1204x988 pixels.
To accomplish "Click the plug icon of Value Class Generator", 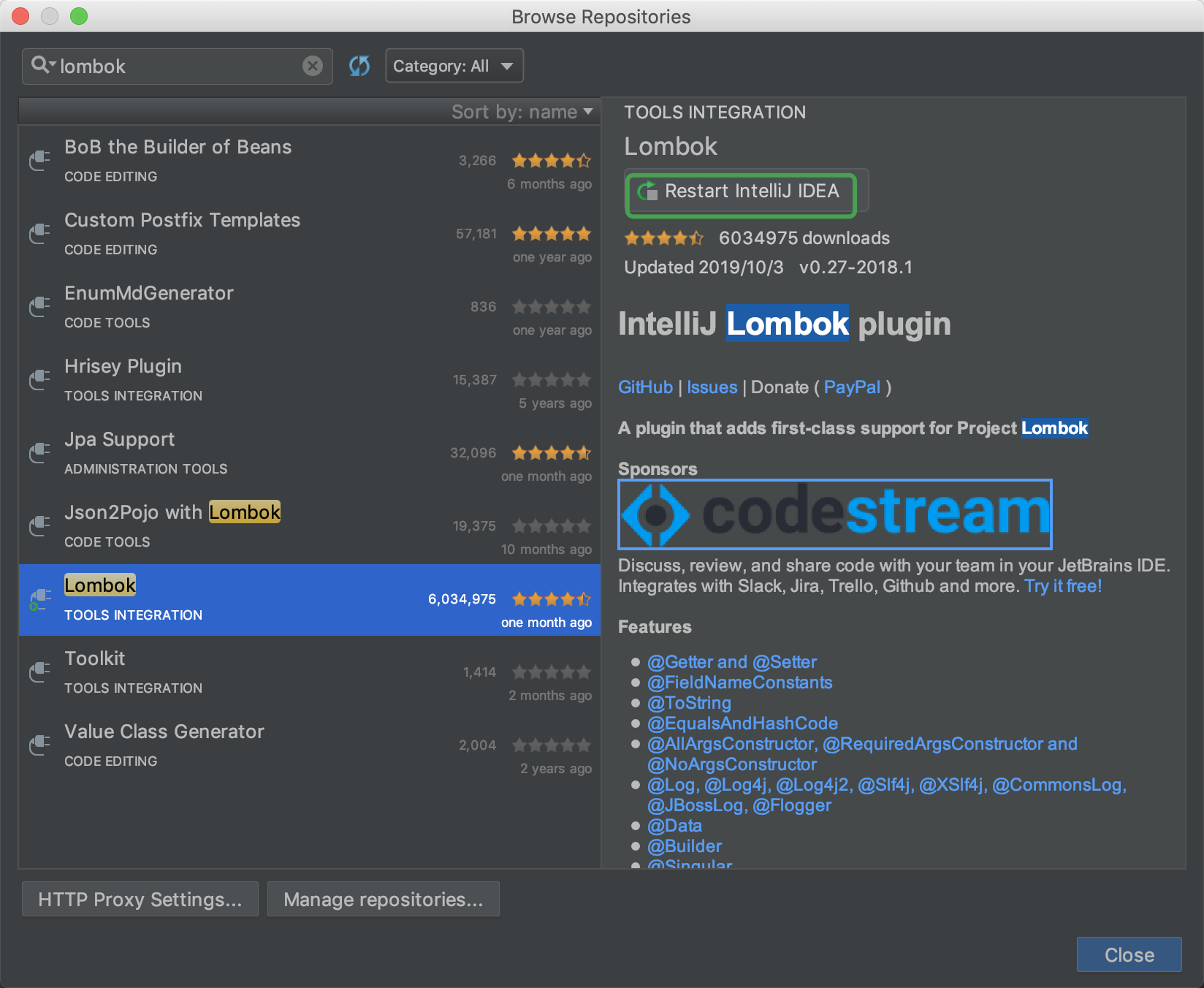I will [x=39, y=745].
